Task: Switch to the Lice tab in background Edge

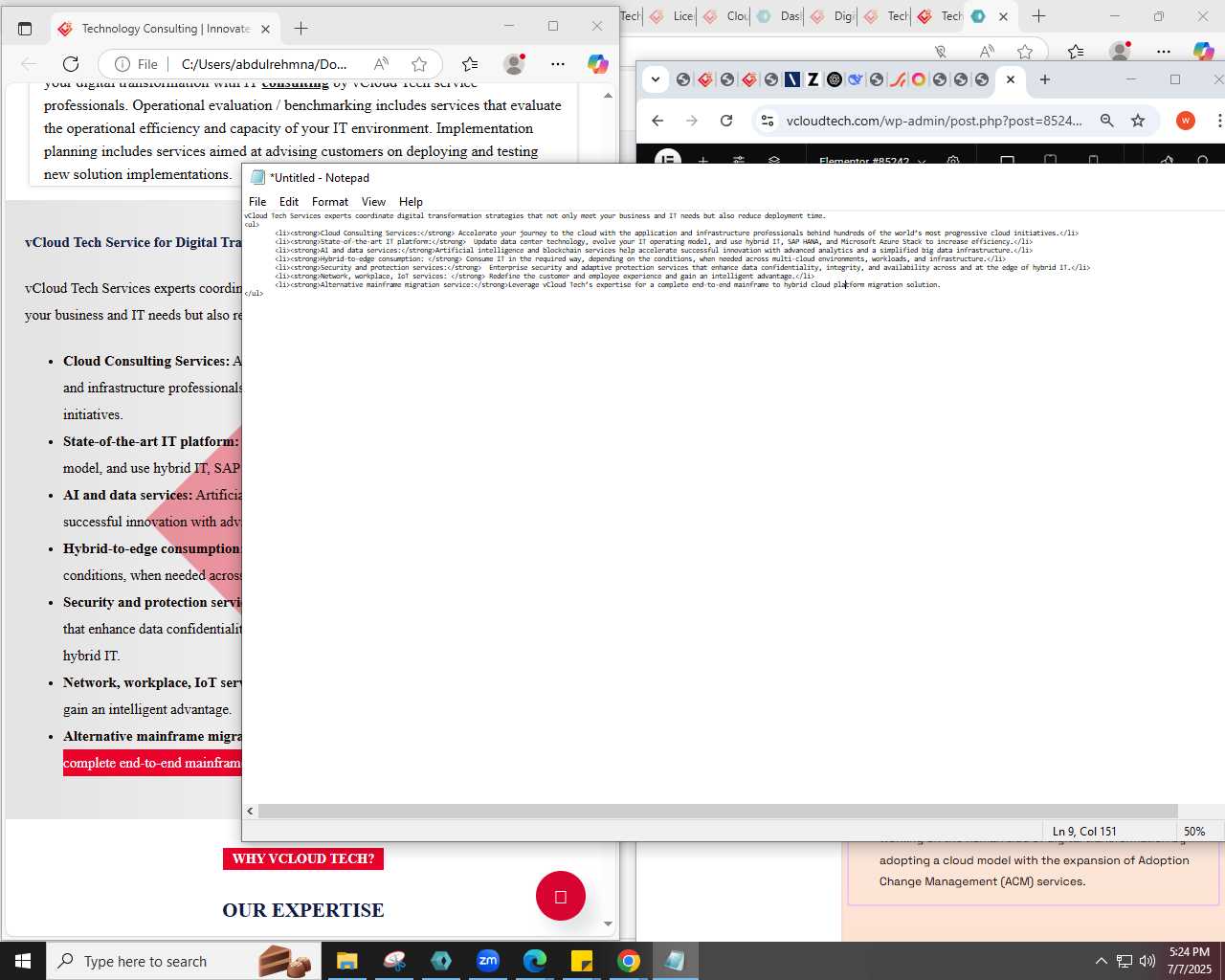Action: tap(671, 16)
